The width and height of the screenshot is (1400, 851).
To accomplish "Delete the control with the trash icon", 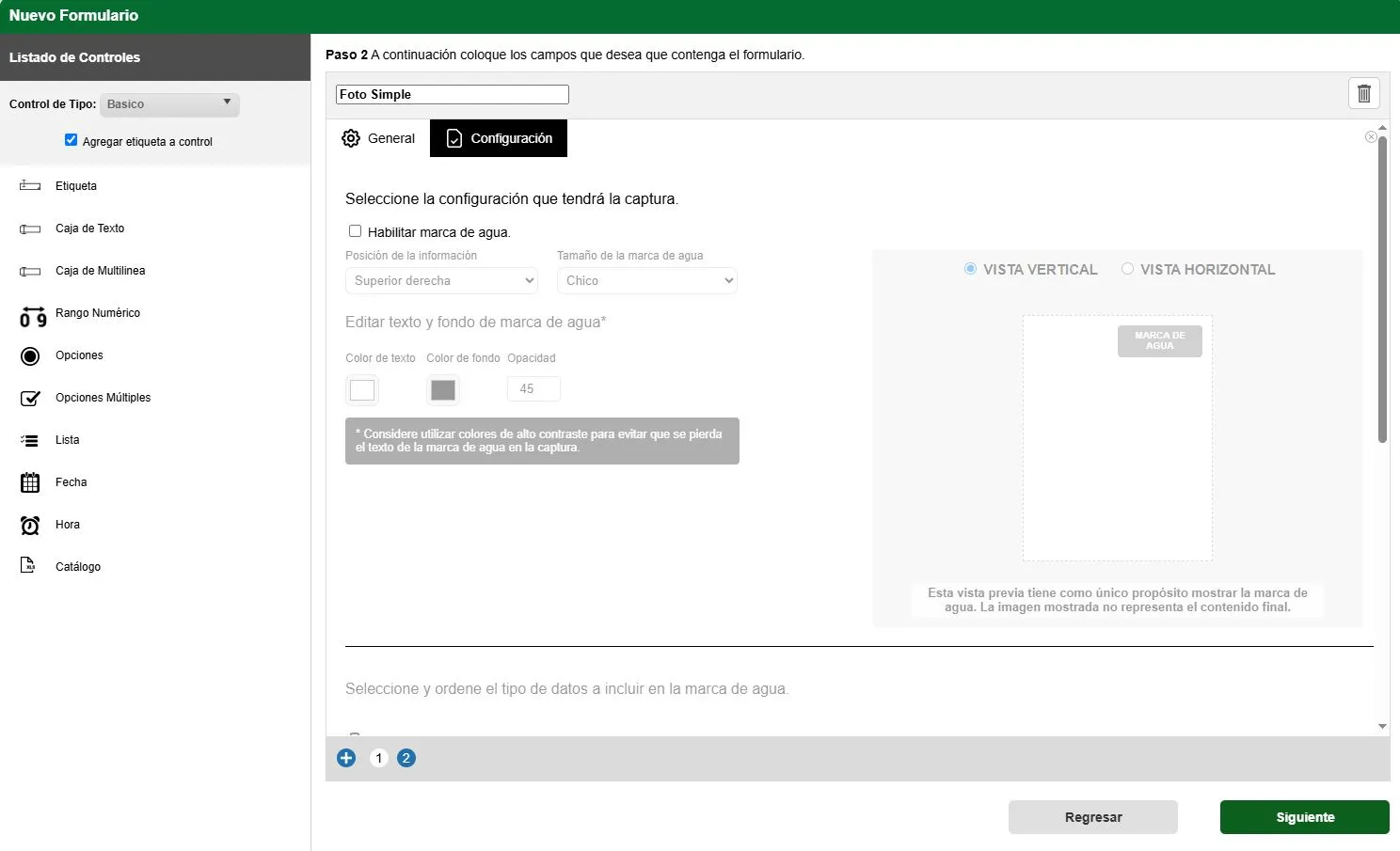I will pos(1364,93).
